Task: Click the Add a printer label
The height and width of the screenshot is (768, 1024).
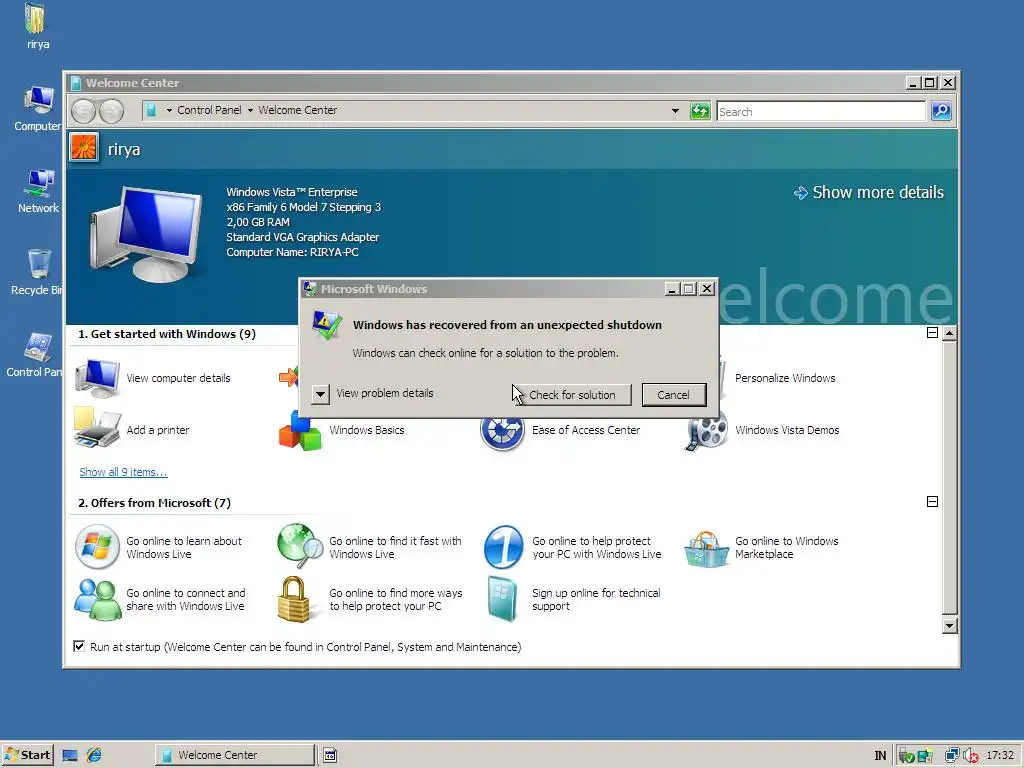Action: tap(158, 430)
